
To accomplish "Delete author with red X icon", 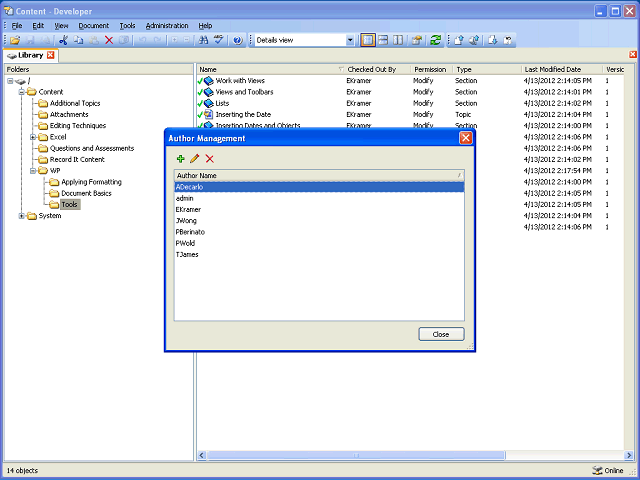I will pyautogui.click(x=209, y=159).
